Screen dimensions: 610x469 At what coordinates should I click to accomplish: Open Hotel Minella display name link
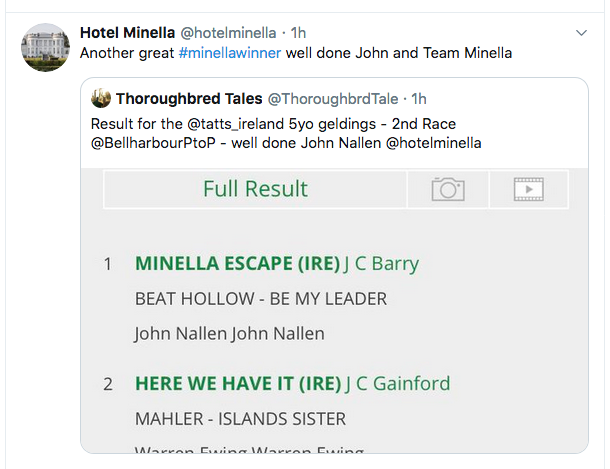pos(127,33)
